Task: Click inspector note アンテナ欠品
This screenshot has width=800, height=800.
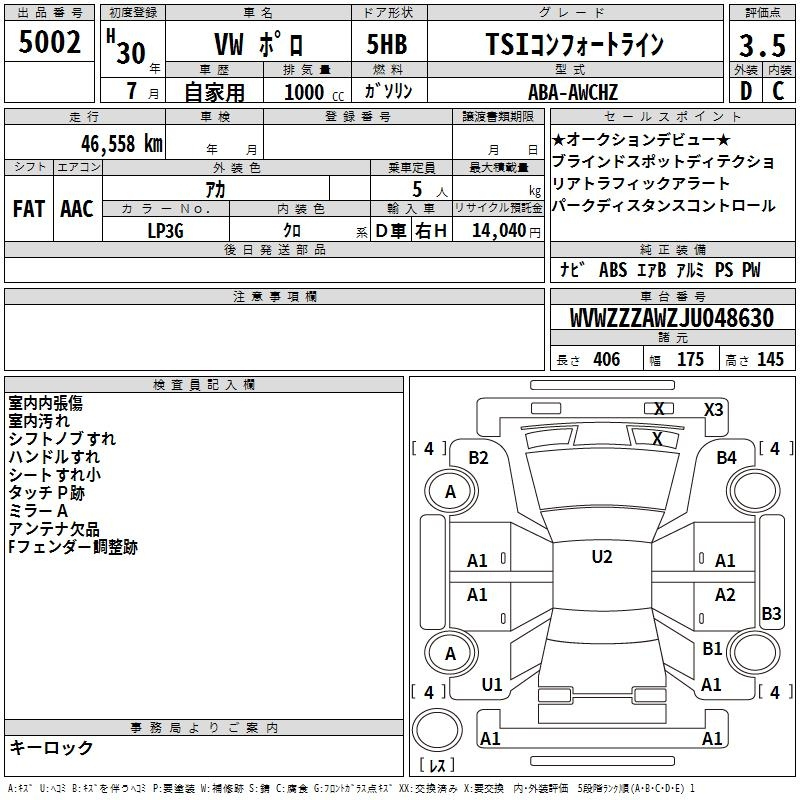Action: click(x=54, y=529)
